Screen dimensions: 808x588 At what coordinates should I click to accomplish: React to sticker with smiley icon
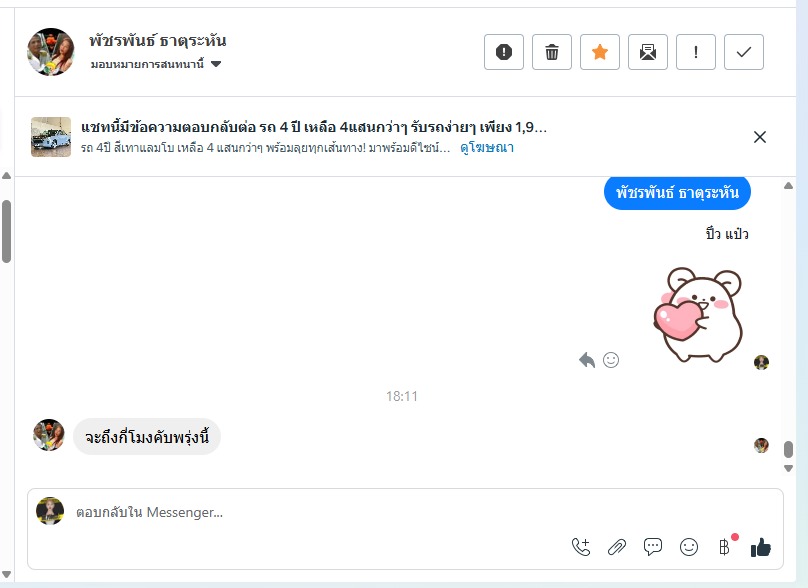point(611,360)
